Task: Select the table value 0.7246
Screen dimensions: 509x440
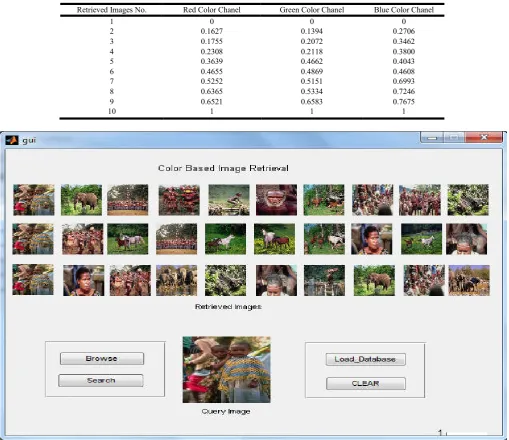Action: pos(404,91)
